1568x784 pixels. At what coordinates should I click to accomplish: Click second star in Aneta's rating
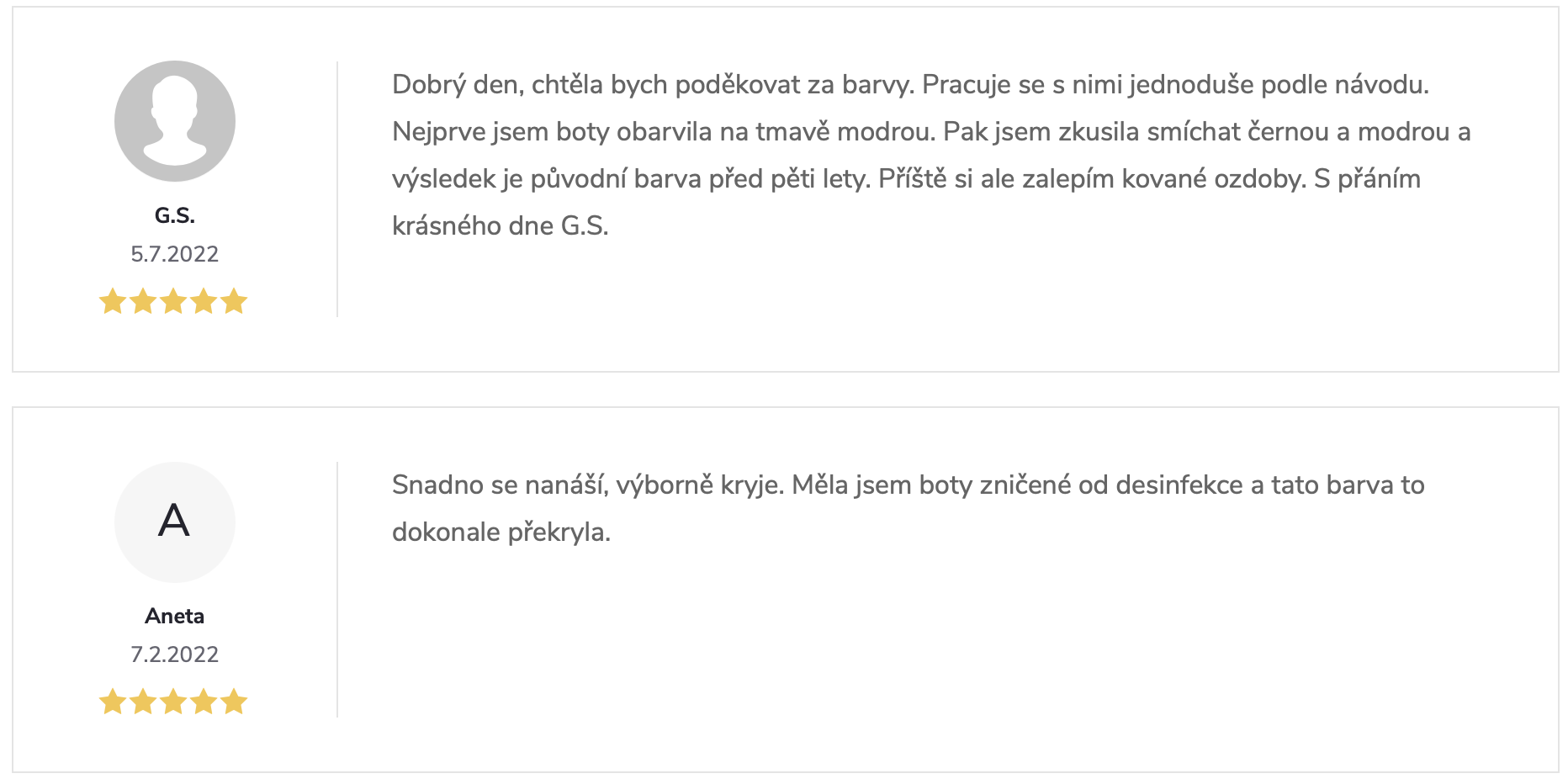tap(143, 702)
